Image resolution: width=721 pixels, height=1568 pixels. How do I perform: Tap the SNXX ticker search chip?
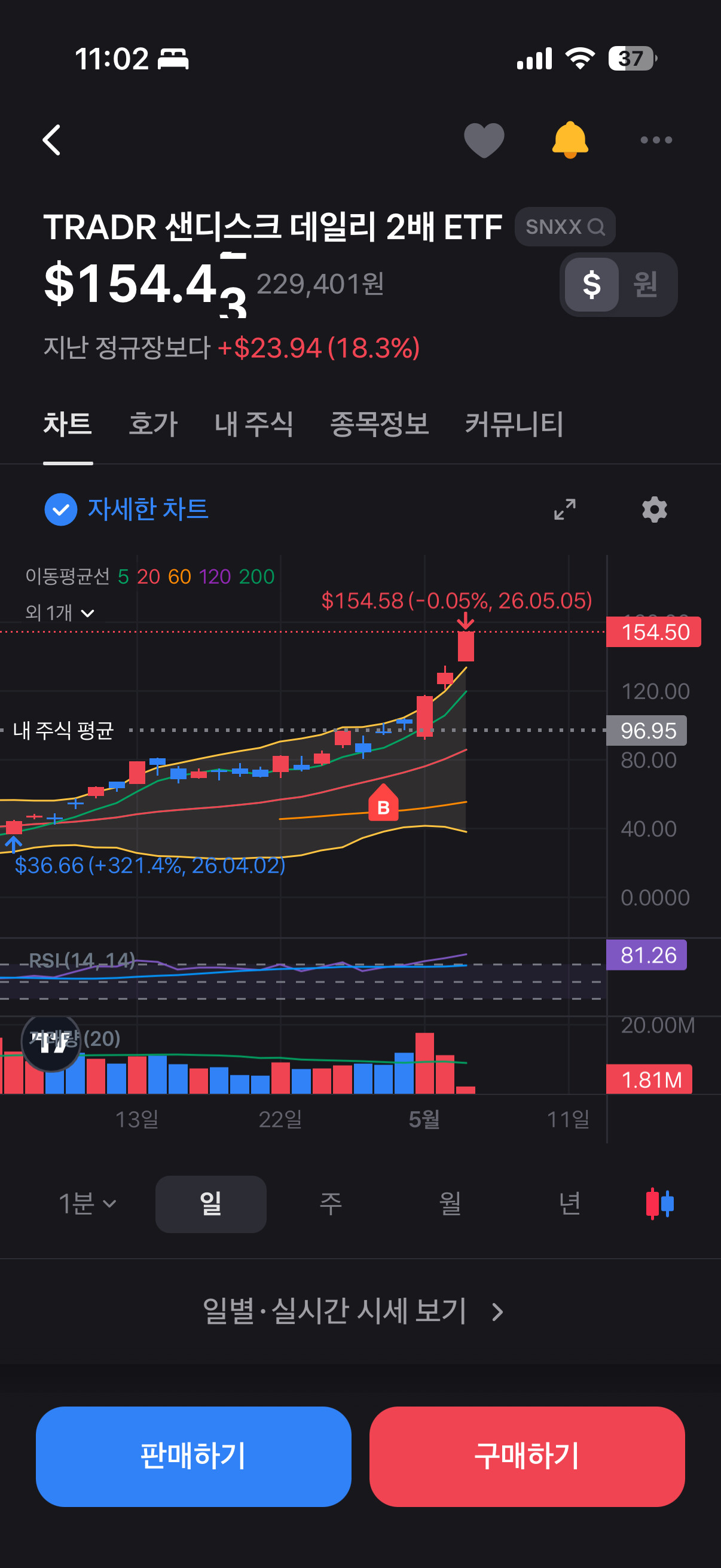coord(564,227)
